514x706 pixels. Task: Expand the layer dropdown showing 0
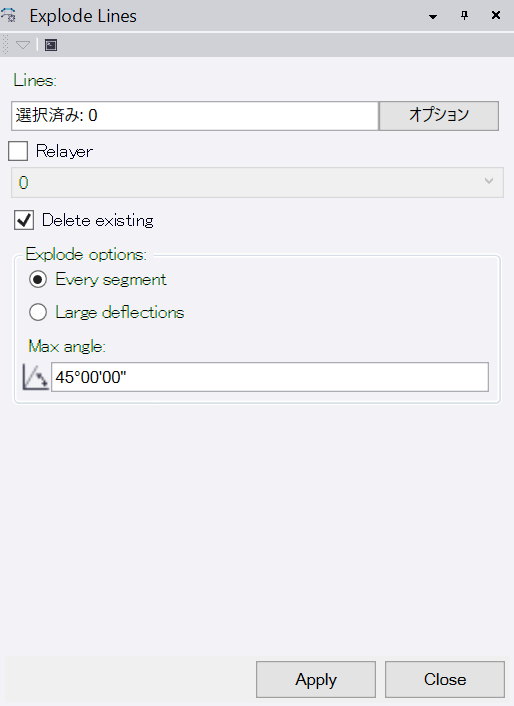257,182
